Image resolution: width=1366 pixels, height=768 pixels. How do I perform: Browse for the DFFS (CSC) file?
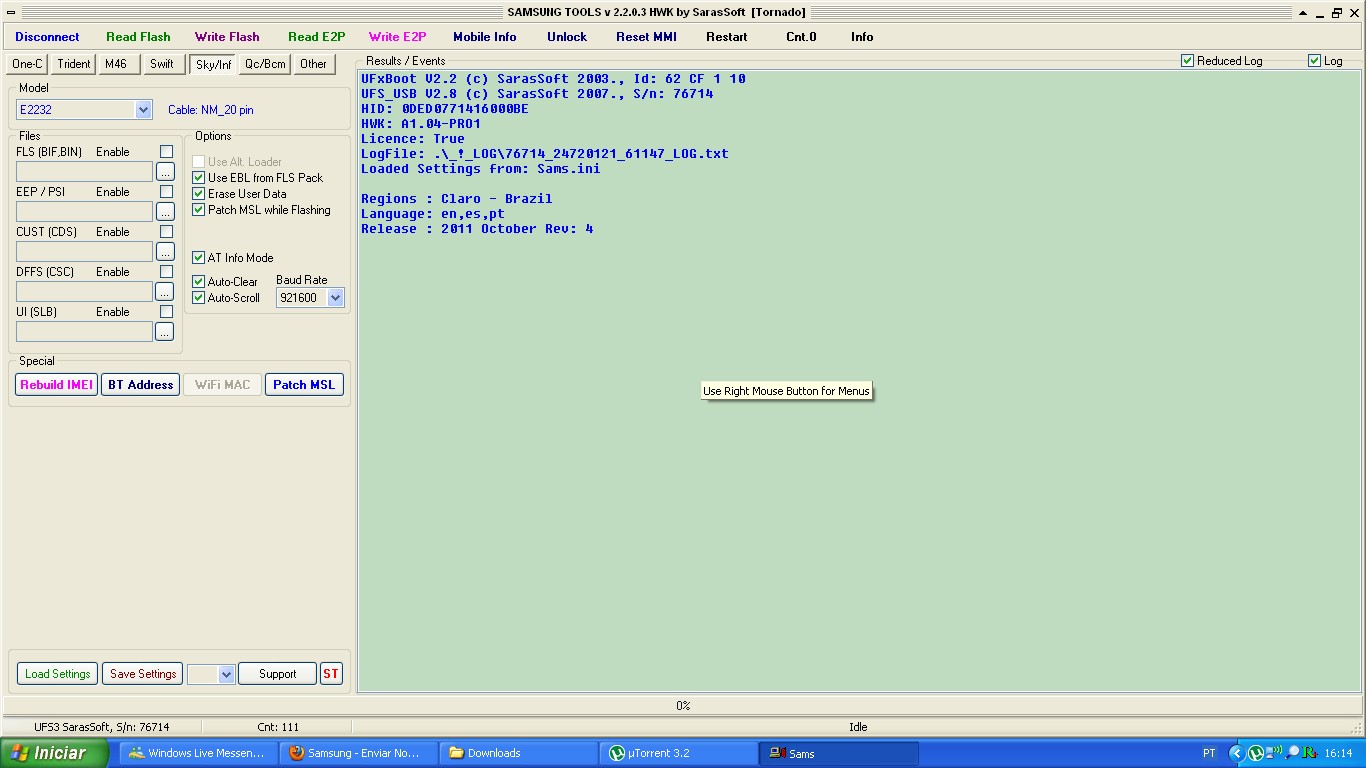pos(165,292)
